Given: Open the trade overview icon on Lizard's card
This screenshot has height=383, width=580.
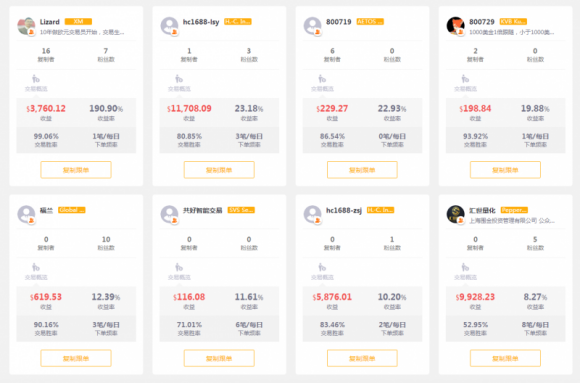Looking at the screenshot, I should 36,79.
